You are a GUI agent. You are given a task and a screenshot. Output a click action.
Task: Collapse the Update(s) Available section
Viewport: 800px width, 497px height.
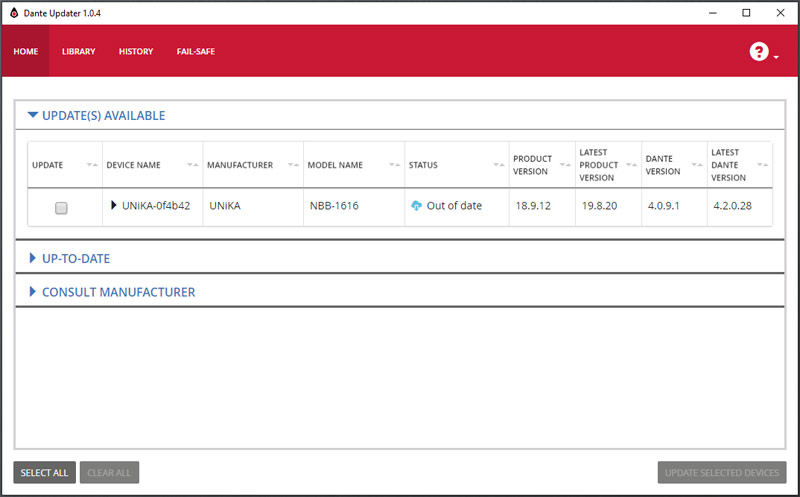coord(33,115)
